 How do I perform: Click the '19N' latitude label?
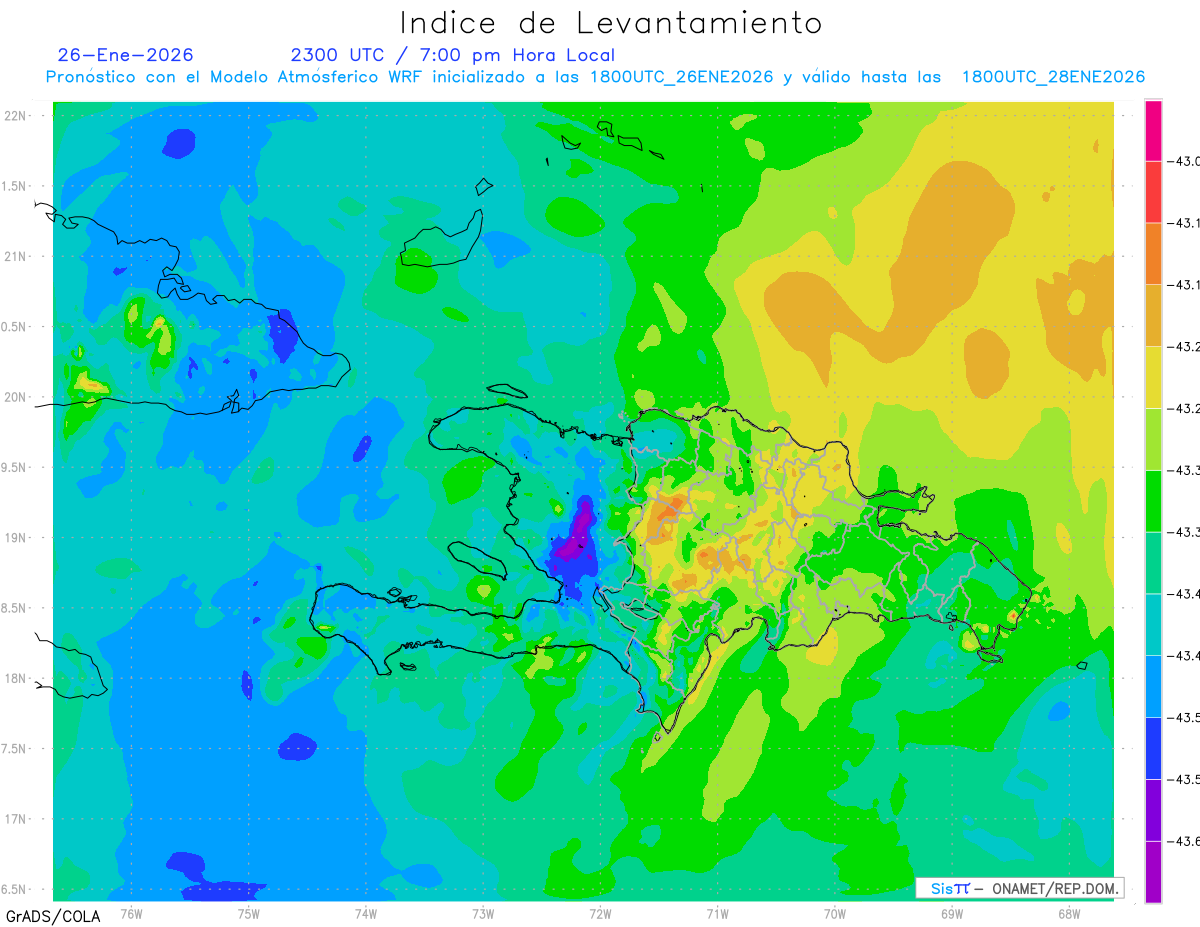point(17,538)
